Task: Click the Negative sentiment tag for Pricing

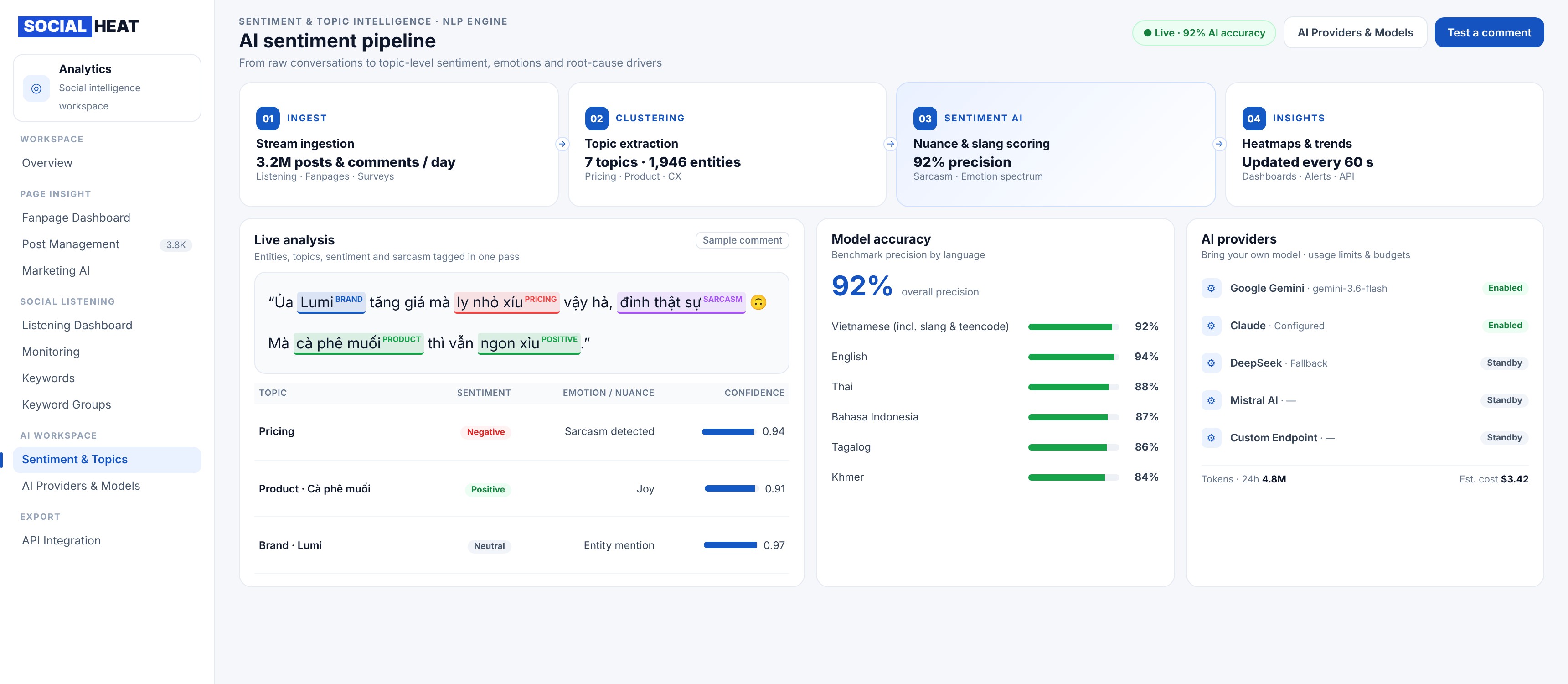Action: point(485,432)
